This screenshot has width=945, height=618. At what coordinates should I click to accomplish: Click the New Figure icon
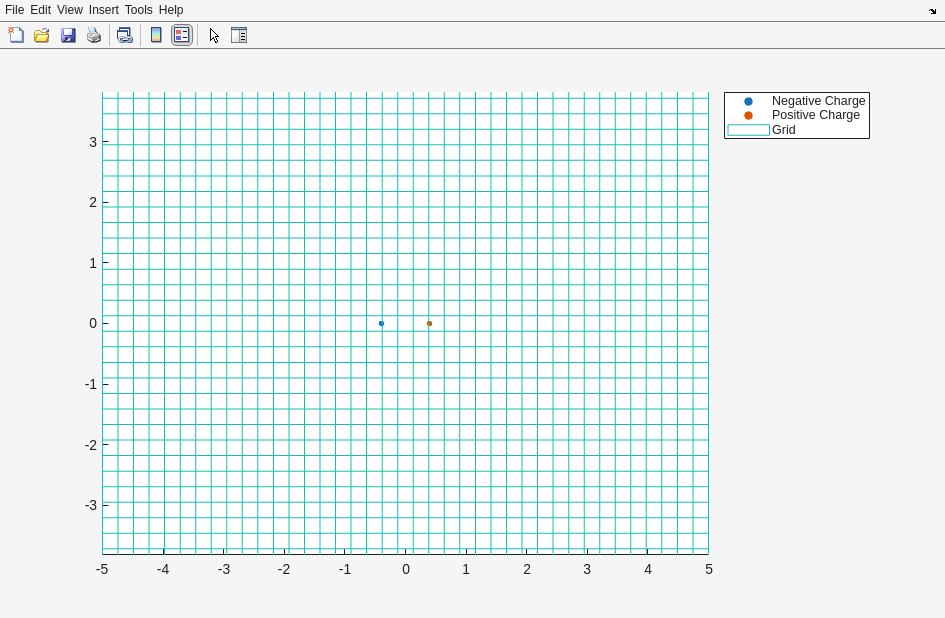point(16,35)
